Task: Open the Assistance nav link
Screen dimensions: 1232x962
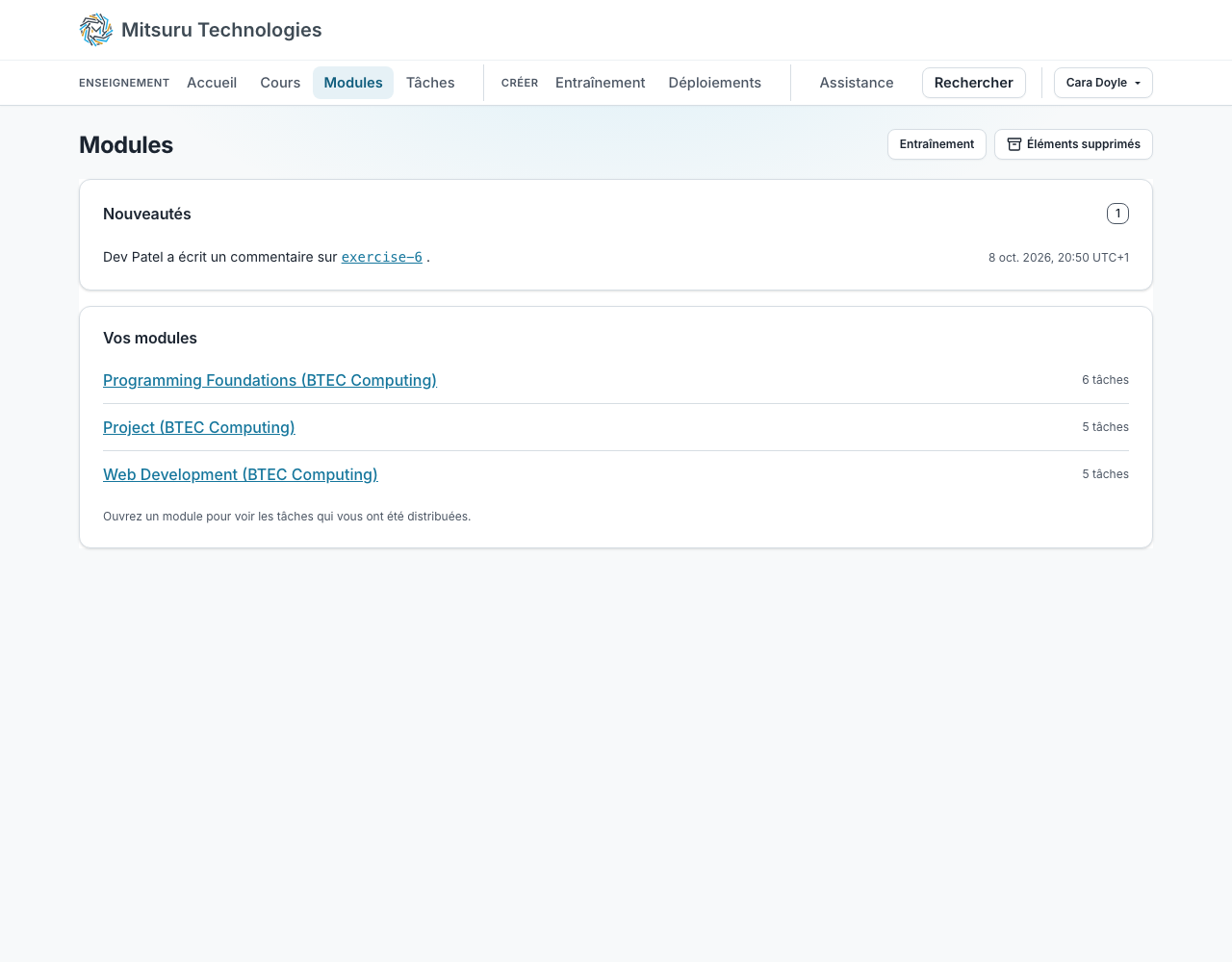Action: pos(857,83)
